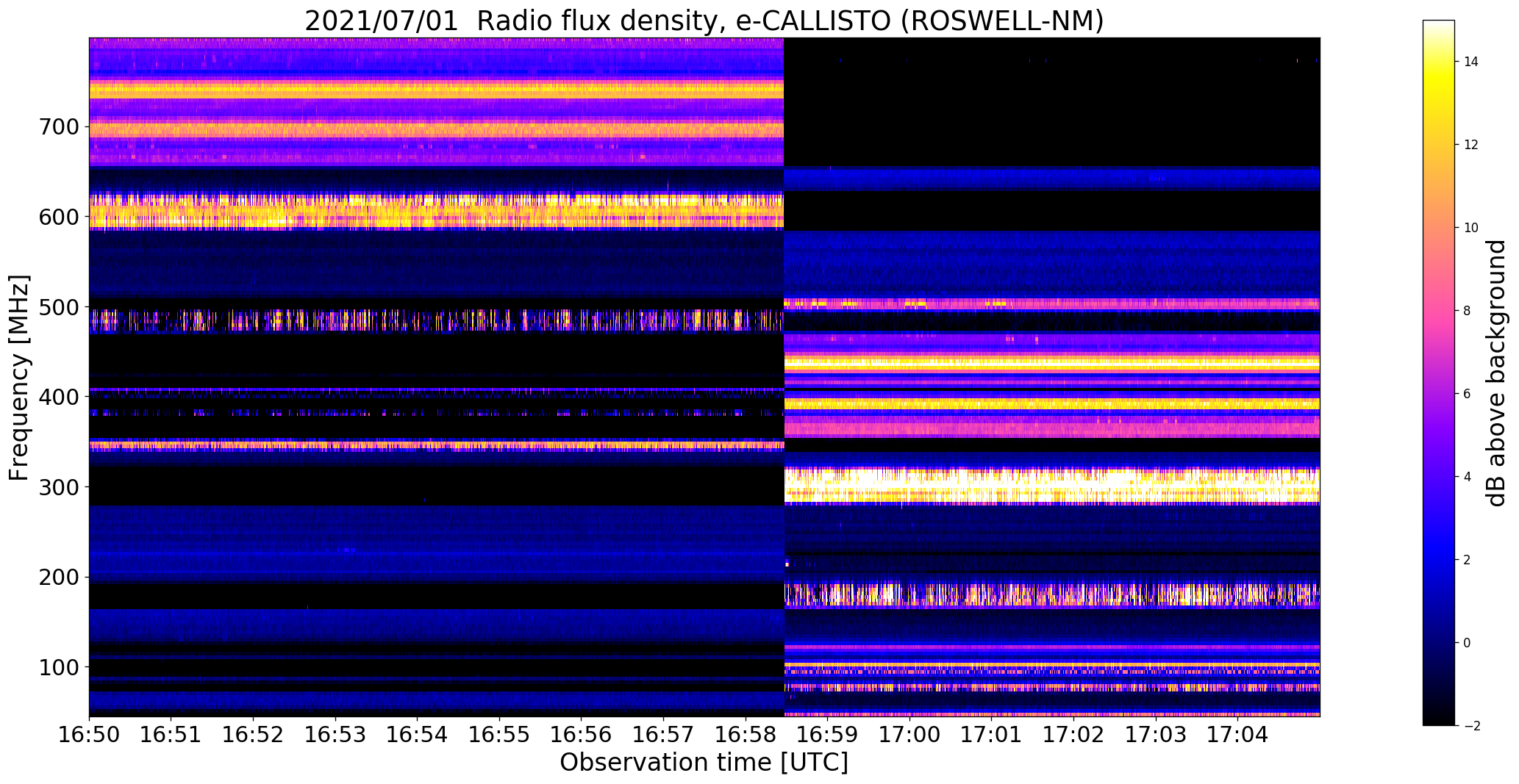This screenshot has width=1519, height=784.
Task: Click the 16:55 time tick label
Action: [499, 735]
